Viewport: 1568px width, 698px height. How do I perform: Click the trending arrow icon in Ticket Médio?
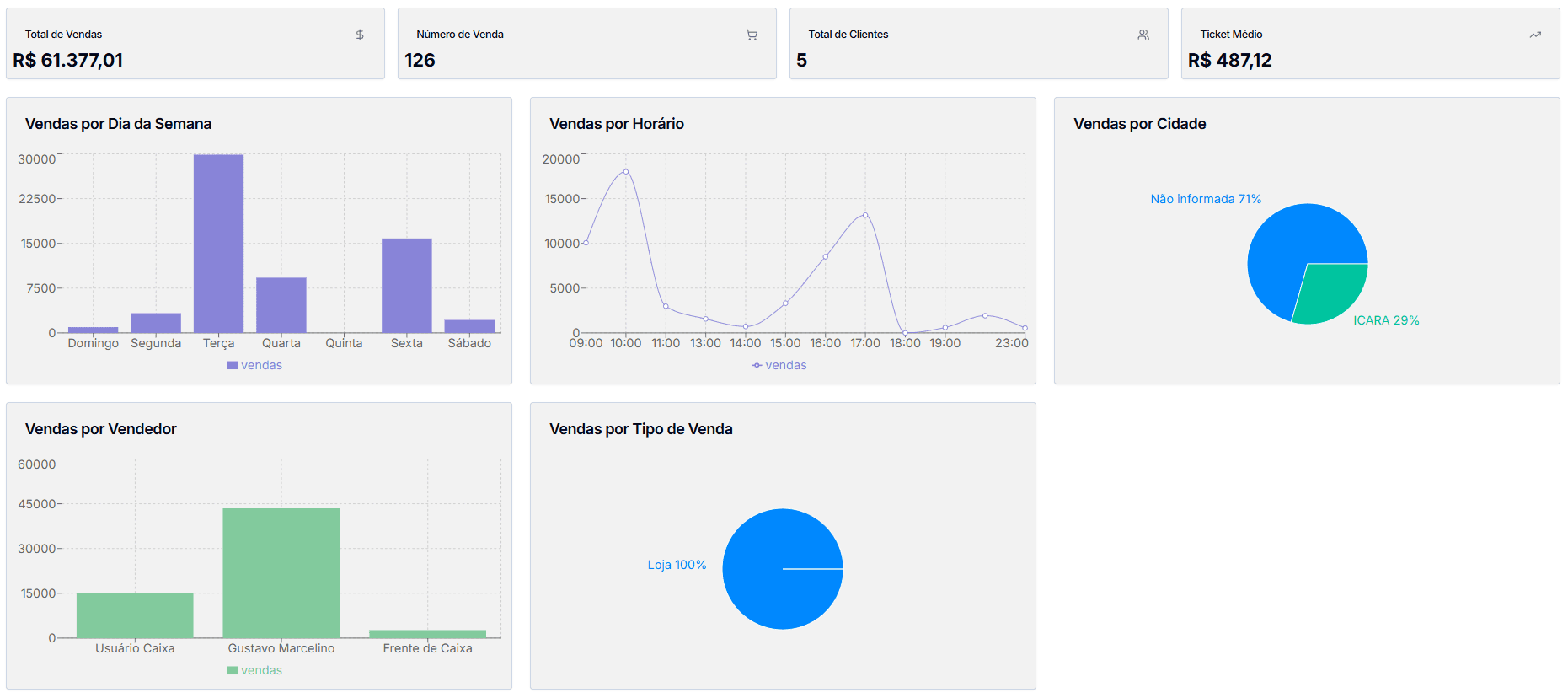pyautogui.click(x=1535, y=35)
